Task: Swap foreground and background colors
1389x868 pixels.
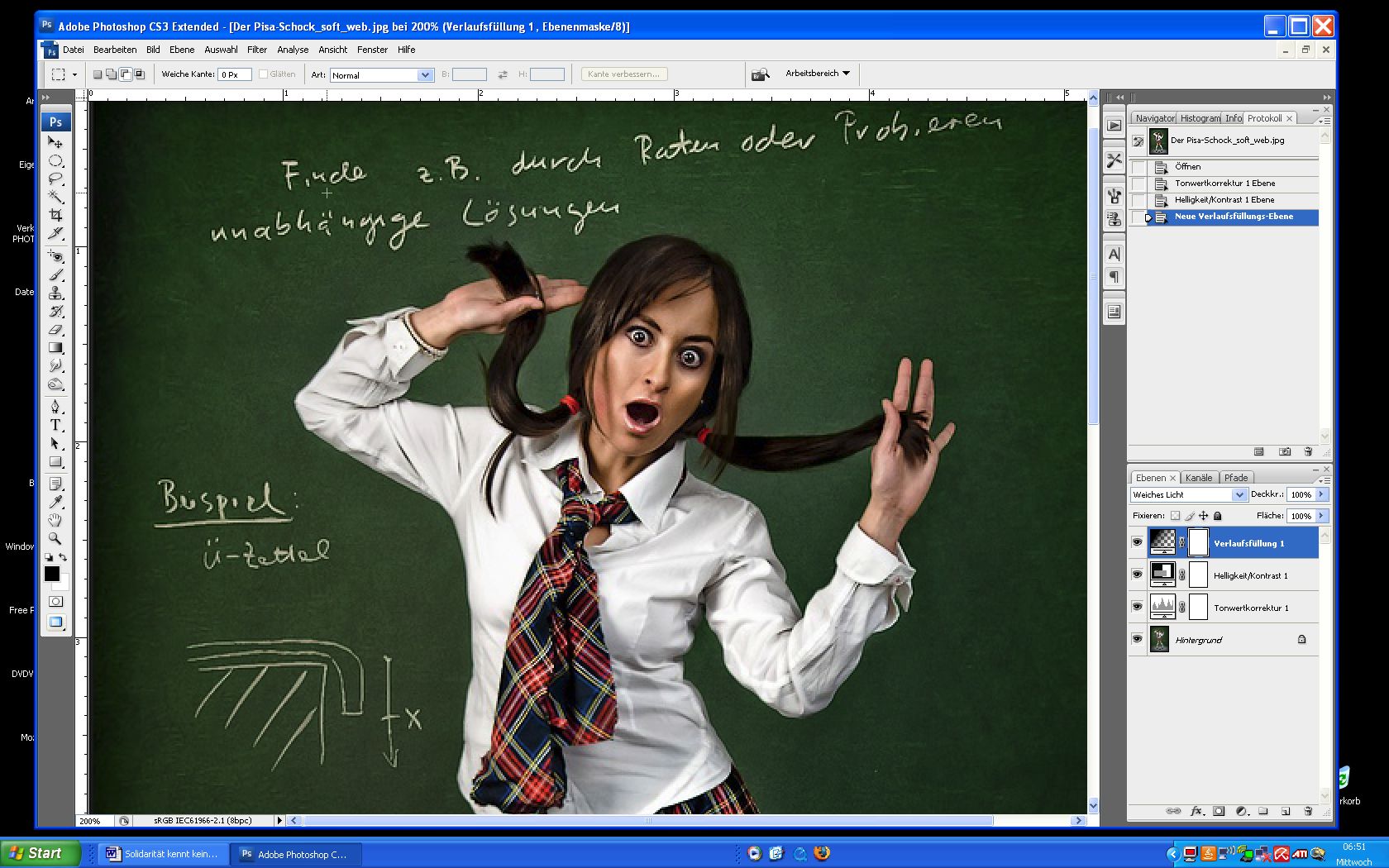Action: pyautogui.click(x=63, y=557)
